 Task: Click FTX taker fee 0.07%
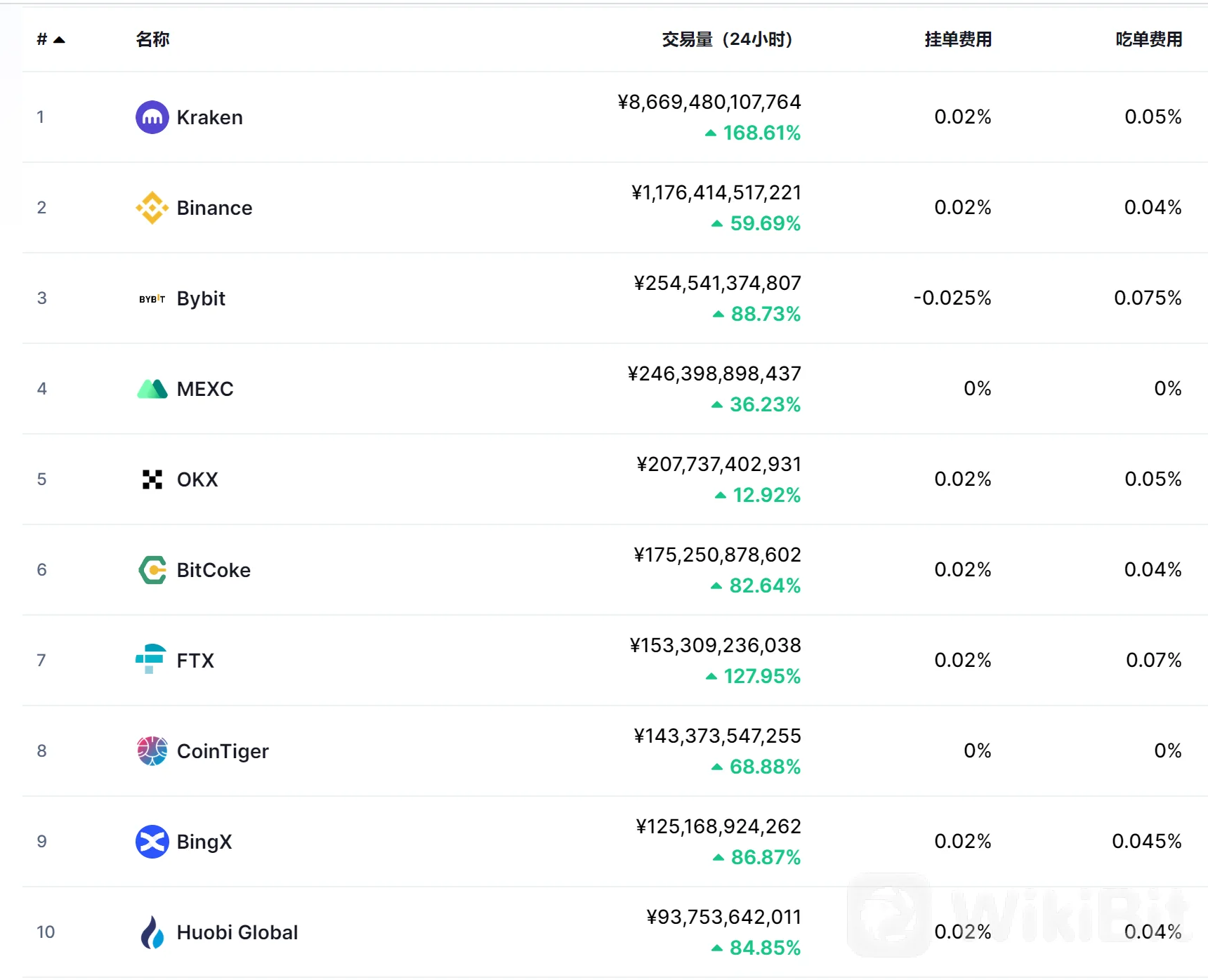point(1154,661)
